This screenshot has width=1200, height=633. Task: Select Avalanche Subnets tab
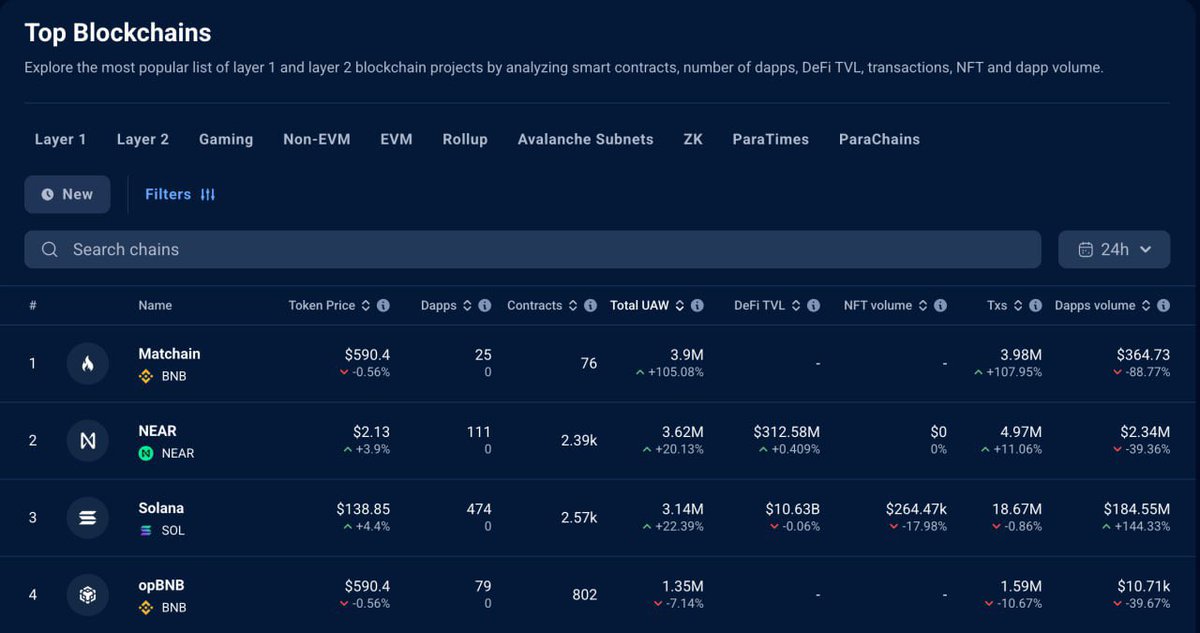(x=585, y=139)
